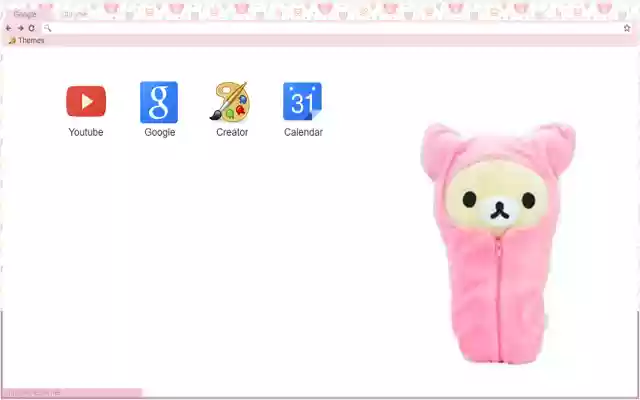Open the Calendar app icon
The image size is (640, 400).
coord(302,101)
